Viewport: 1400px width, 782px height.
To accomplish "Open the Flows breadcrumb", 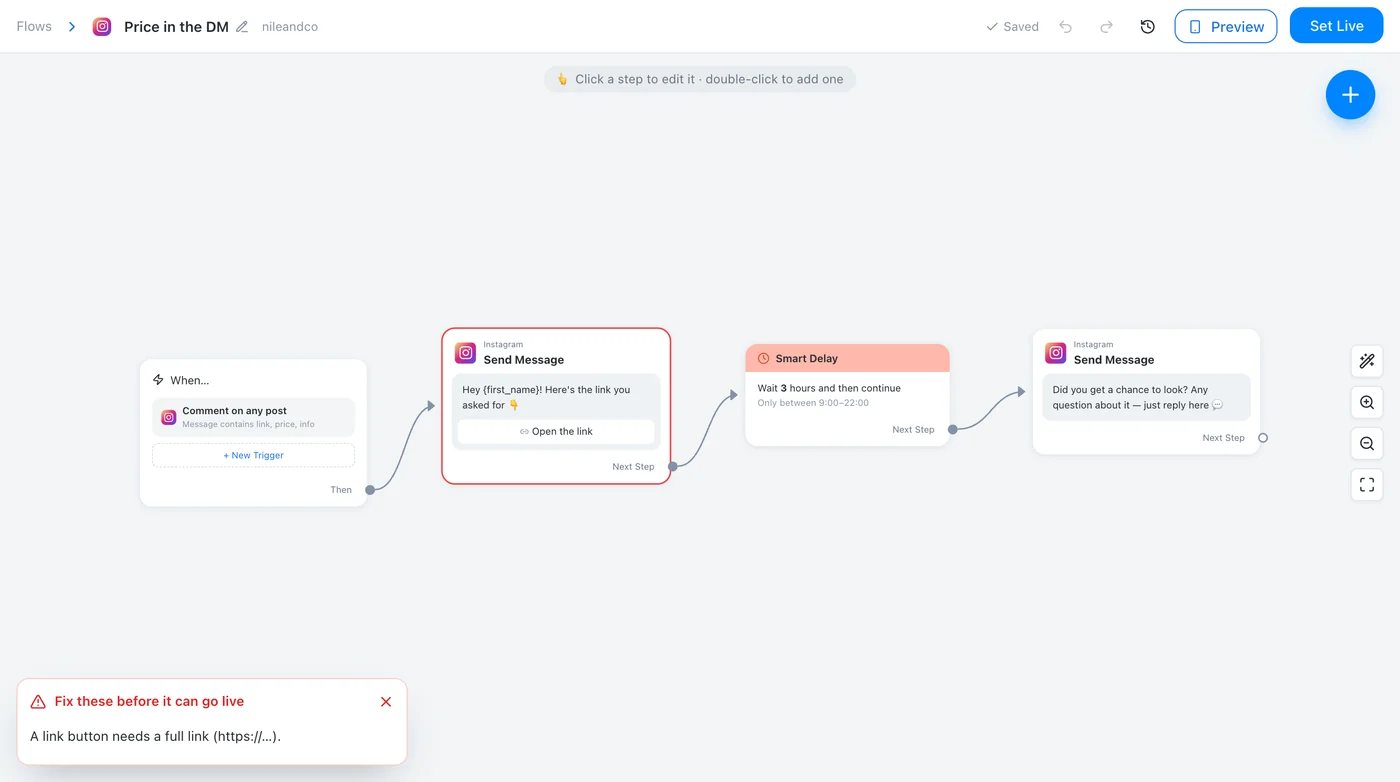I will point(34,27).
